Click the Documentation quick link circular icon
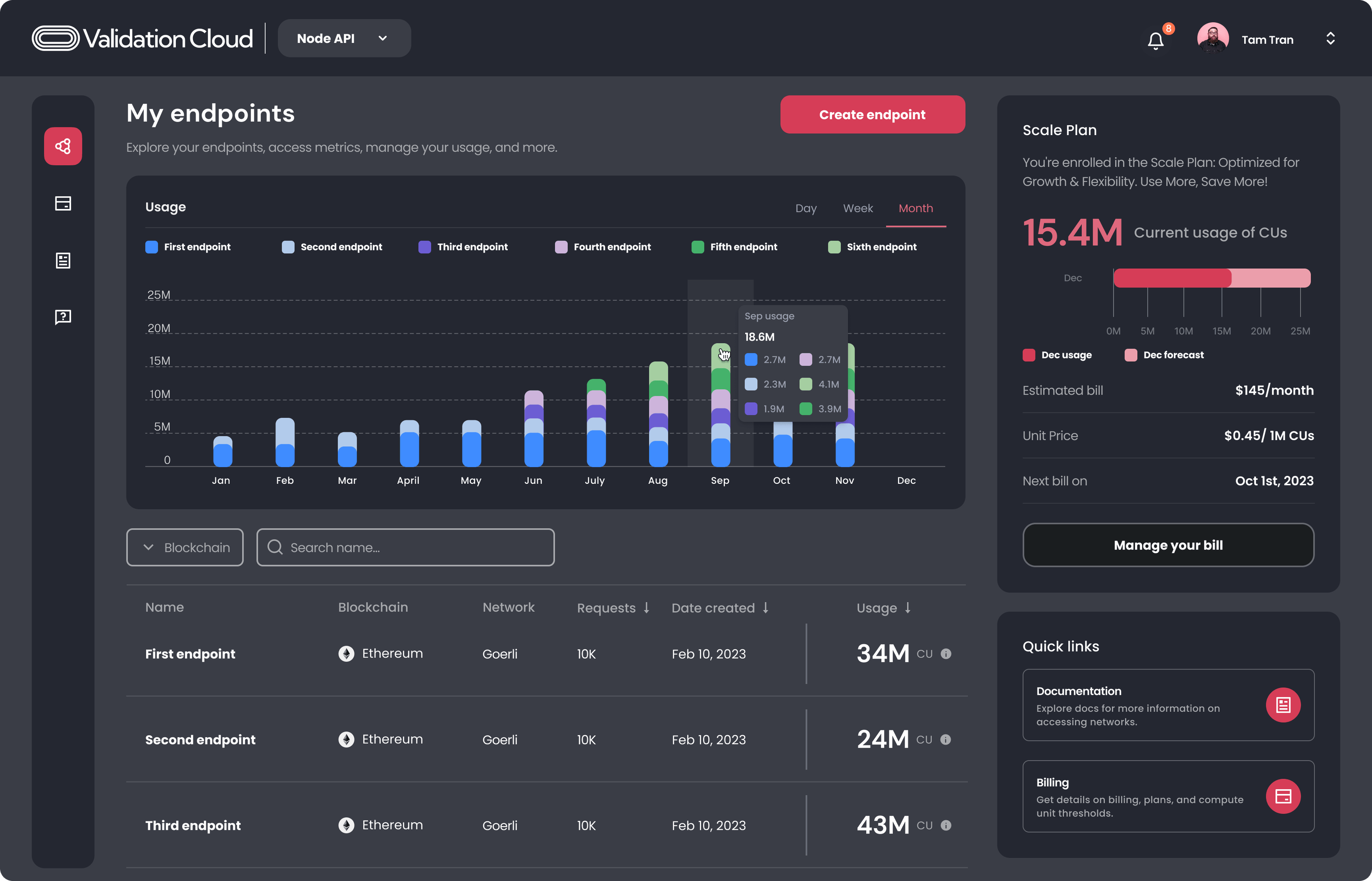This screenshot has height=881, width=1372. click(x=1283, y=706)
